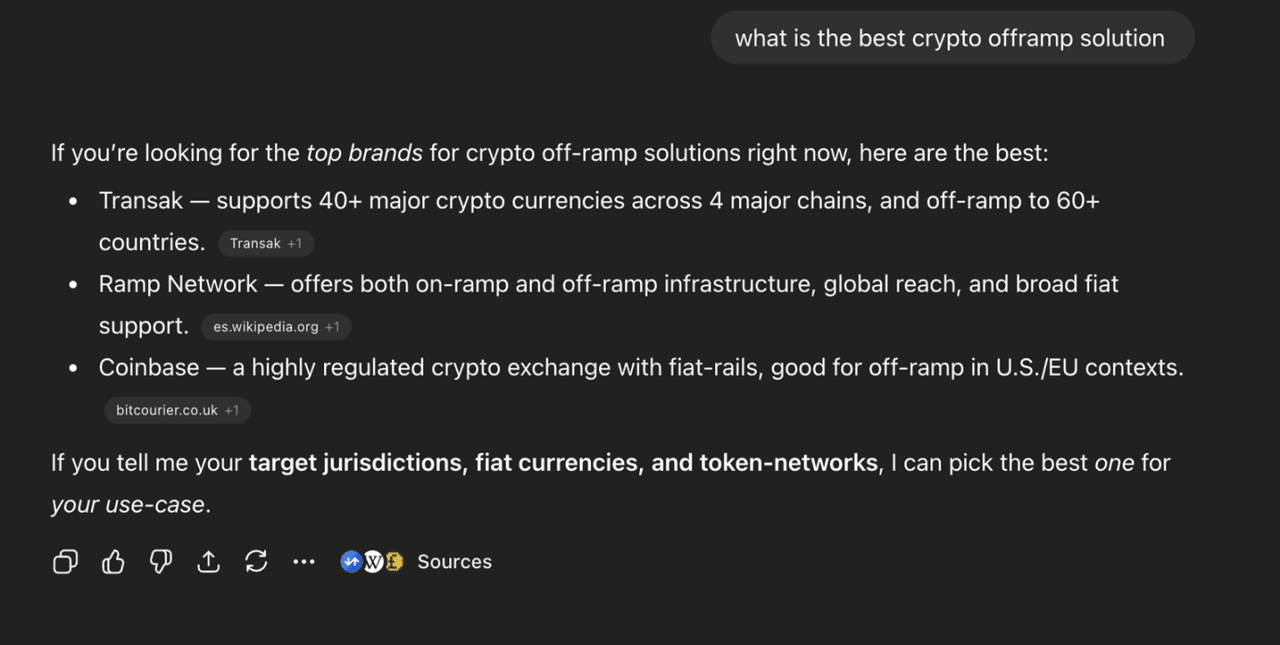
Task: Click the yellow pound-sign favicon near Sources
Action: (393, 562)
